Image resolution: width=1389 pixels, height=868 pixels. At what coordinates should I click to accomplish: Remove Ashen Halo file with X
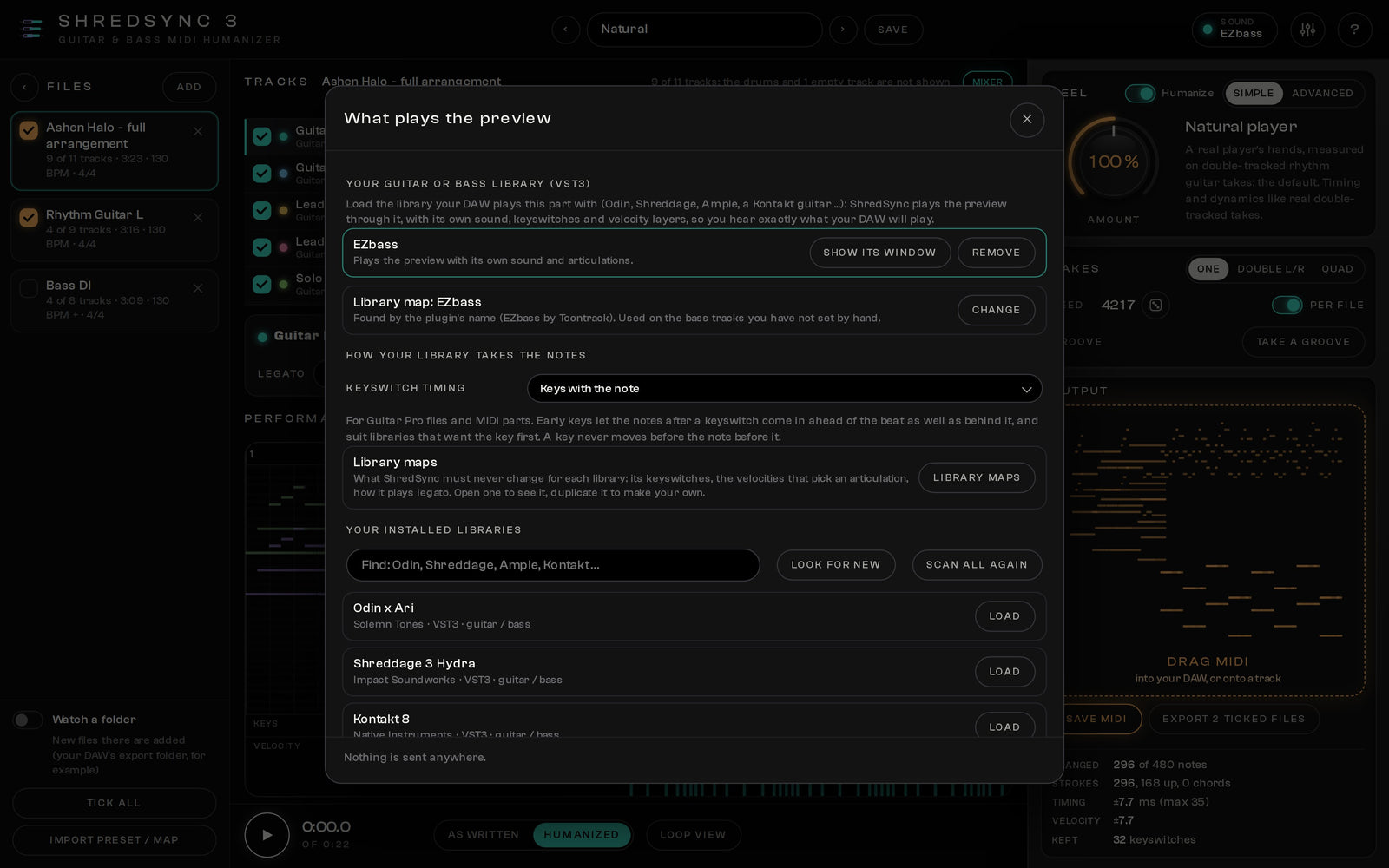tap(198, 131)
